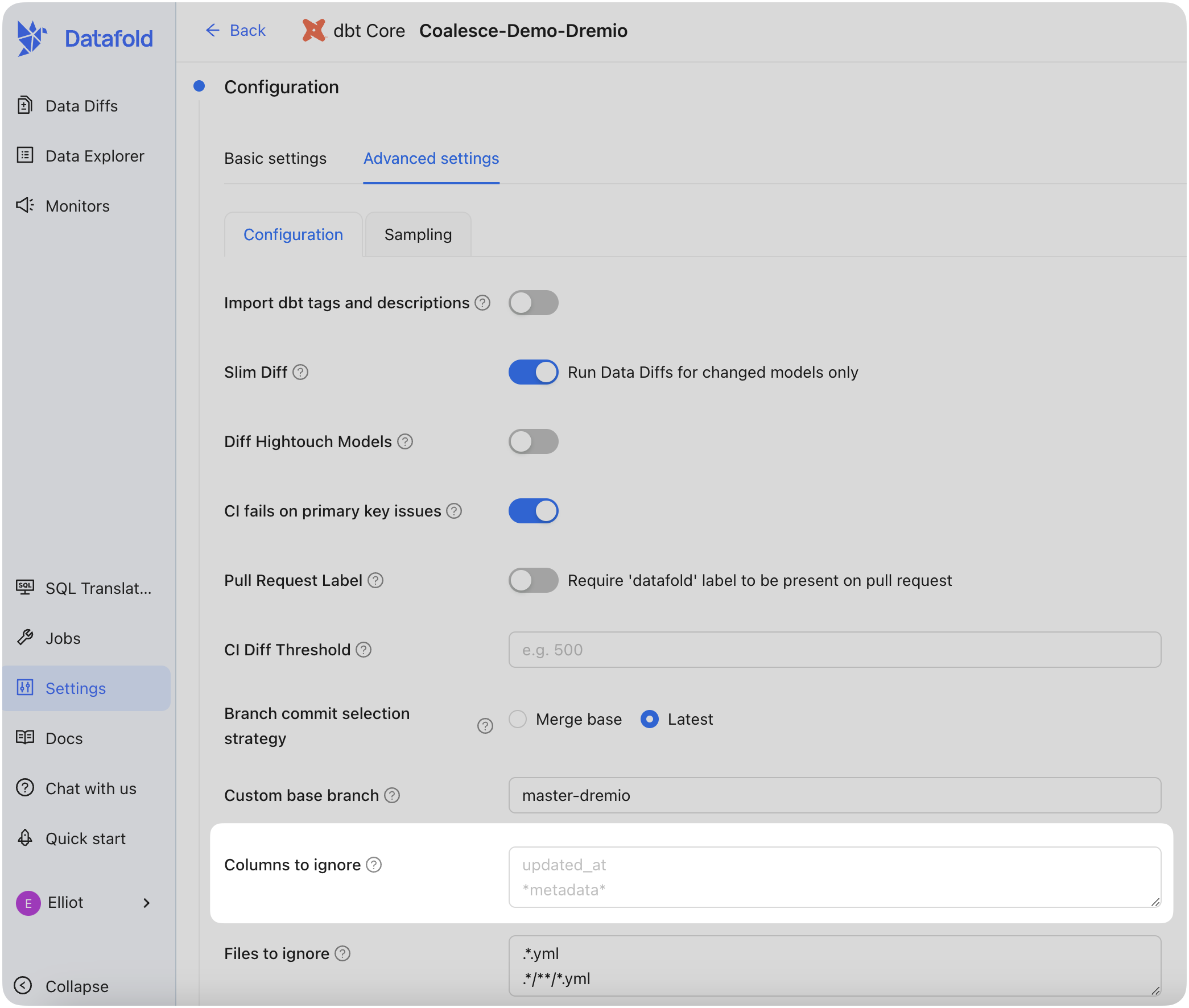The image size is (1189, 1008).
Task: Show help for Diff Hightouch Models
Action: 405,442
